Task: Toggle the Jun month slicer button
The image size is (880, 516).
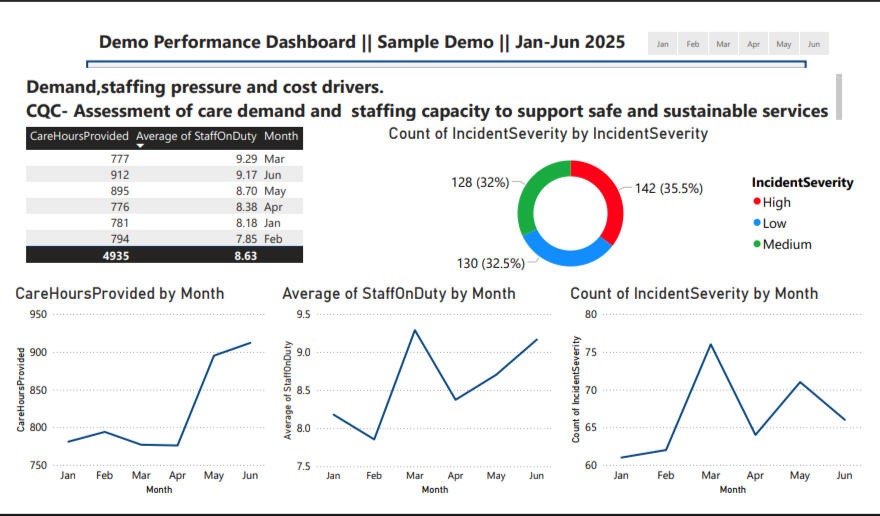Action: click(x=814, y=44)
